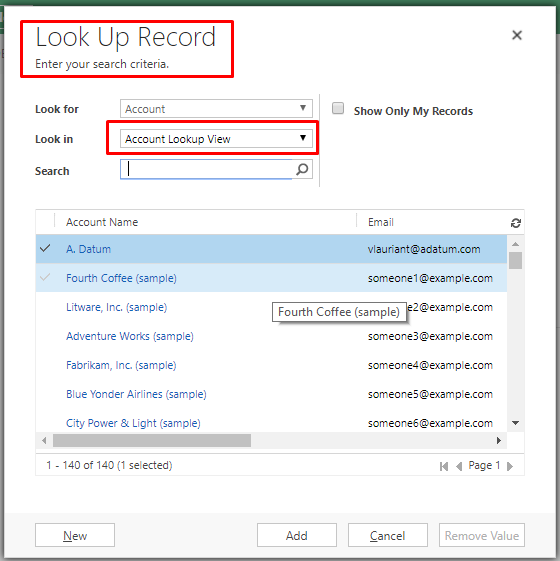Click into the Search text field
This screenshot has height=561, width=560.
206,169
